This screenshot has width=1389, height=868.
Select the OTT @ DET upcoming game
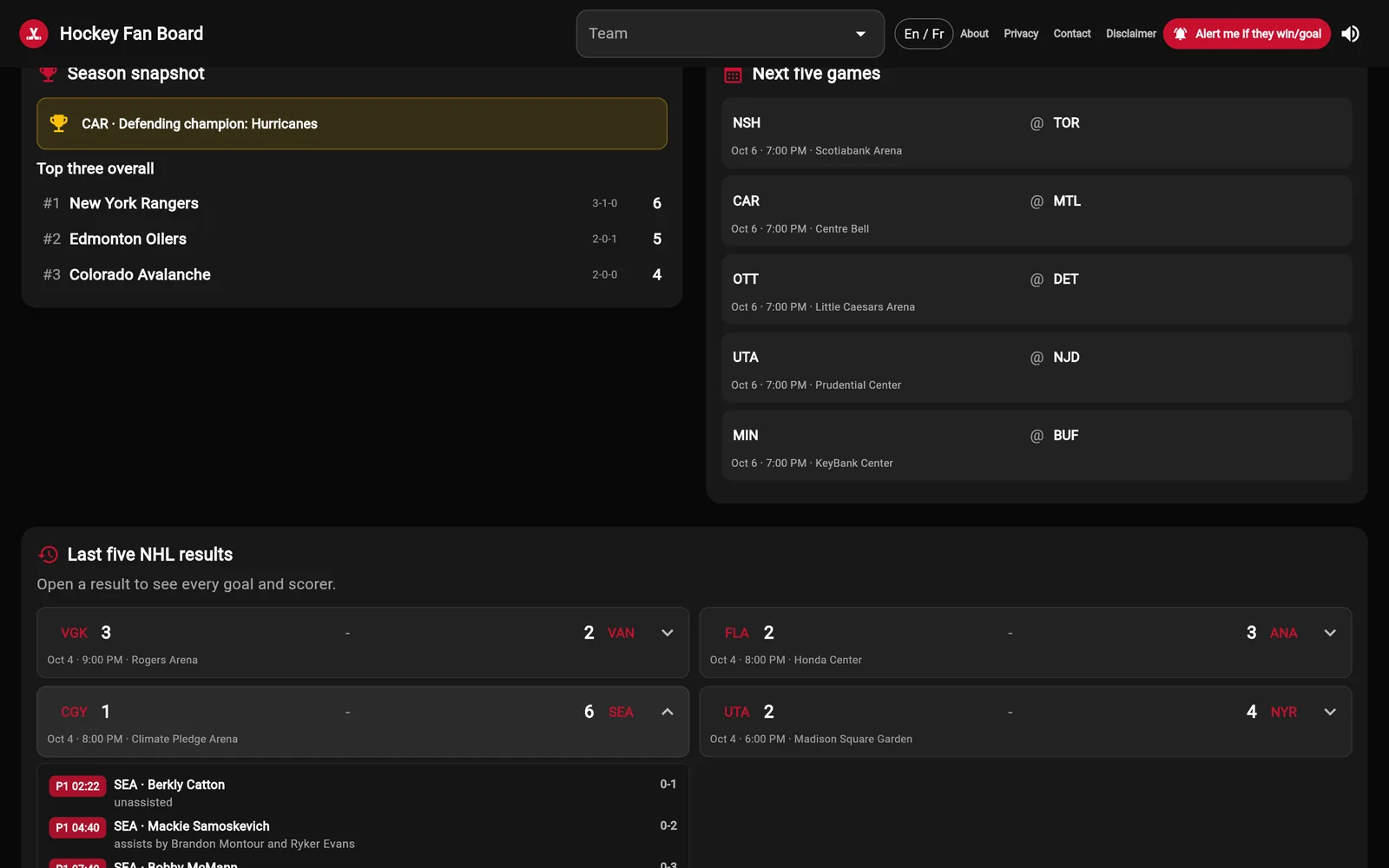coord(1037,289)
